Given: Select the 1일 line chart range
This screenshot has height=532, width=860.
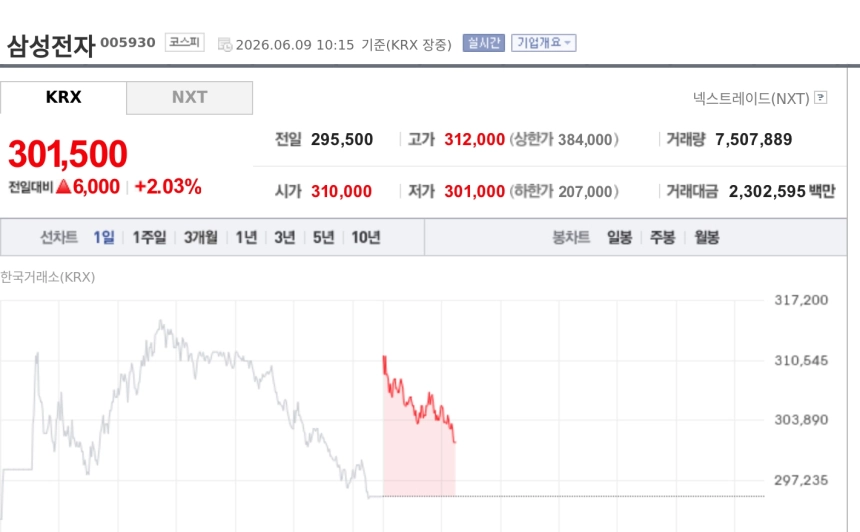Looking at the screenshot, I should click(104, 237).
